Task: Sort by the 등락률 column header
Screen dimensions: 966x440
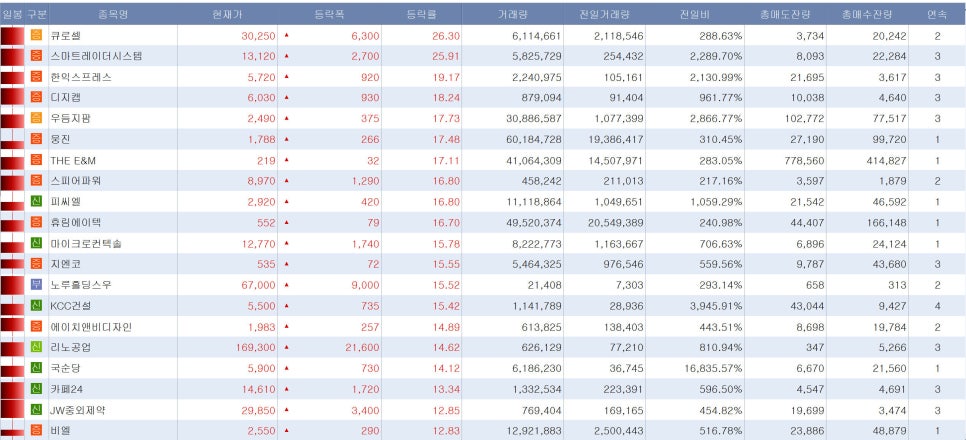Action: tap(421, 14)
